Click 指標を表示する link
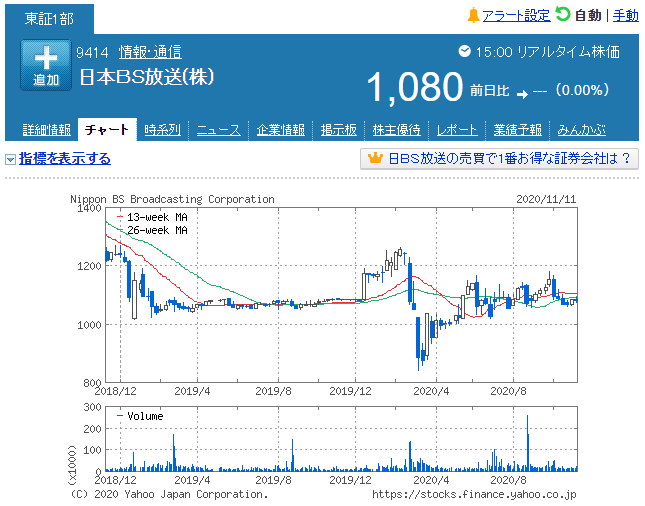 [65, 159]
